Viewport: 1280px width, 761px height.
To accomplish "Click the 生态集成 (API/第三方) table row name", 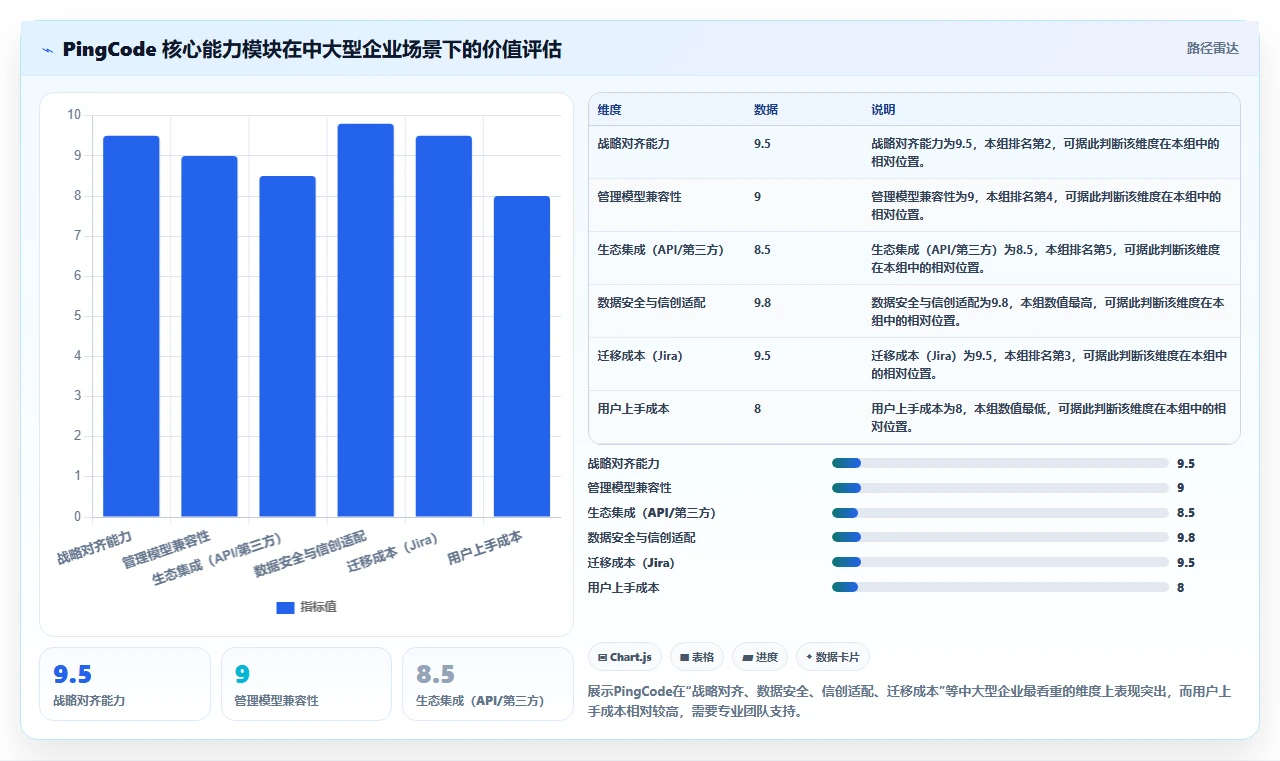I will tap(662, 250).
